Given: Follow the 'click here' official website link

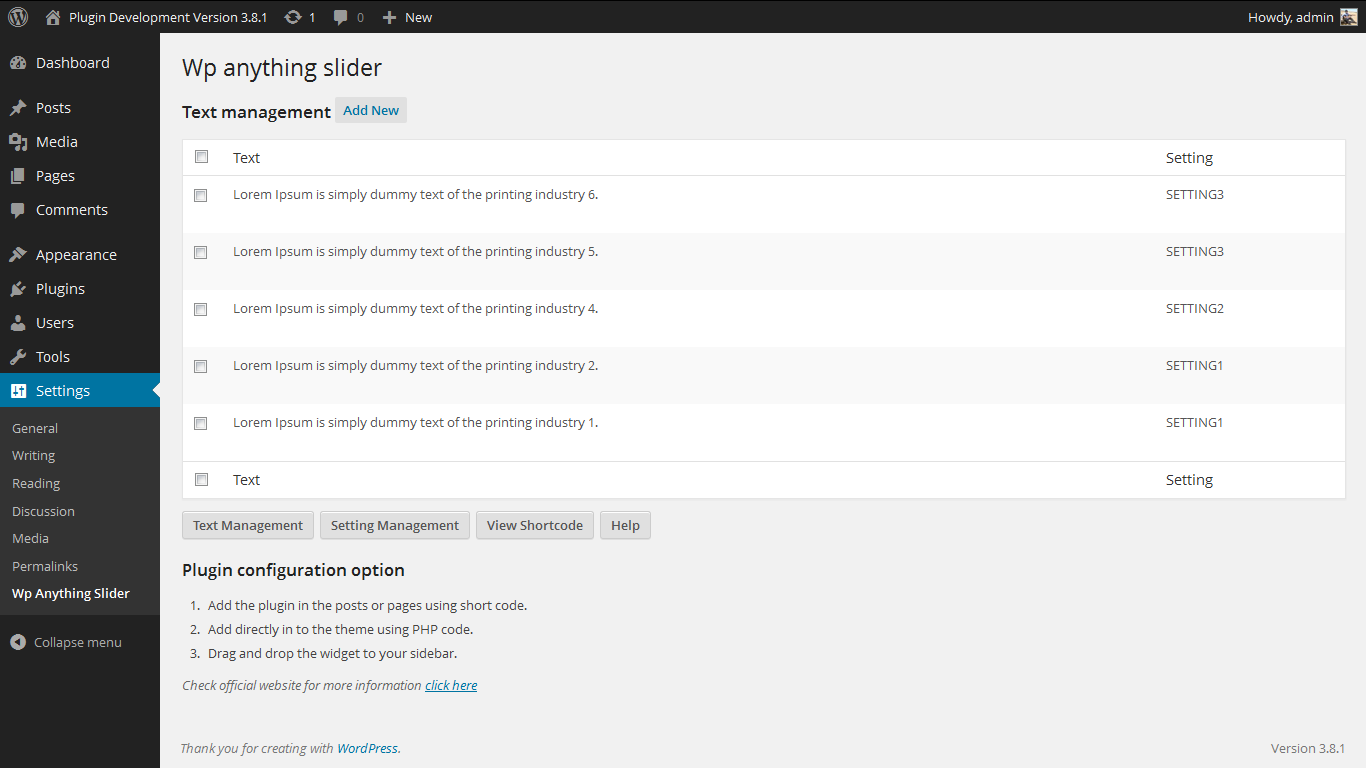Looking at the screenshot, I should point(451,685).
